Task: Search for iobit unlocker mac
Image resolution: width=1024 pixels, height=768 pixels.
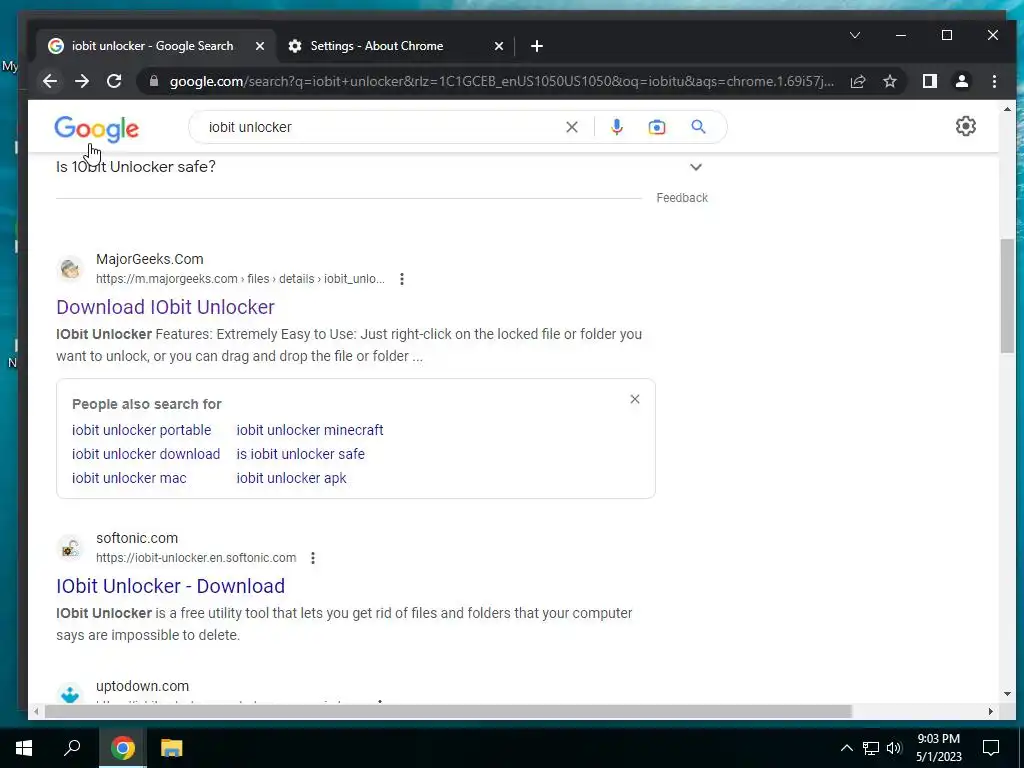Action: tap(129, 478)
